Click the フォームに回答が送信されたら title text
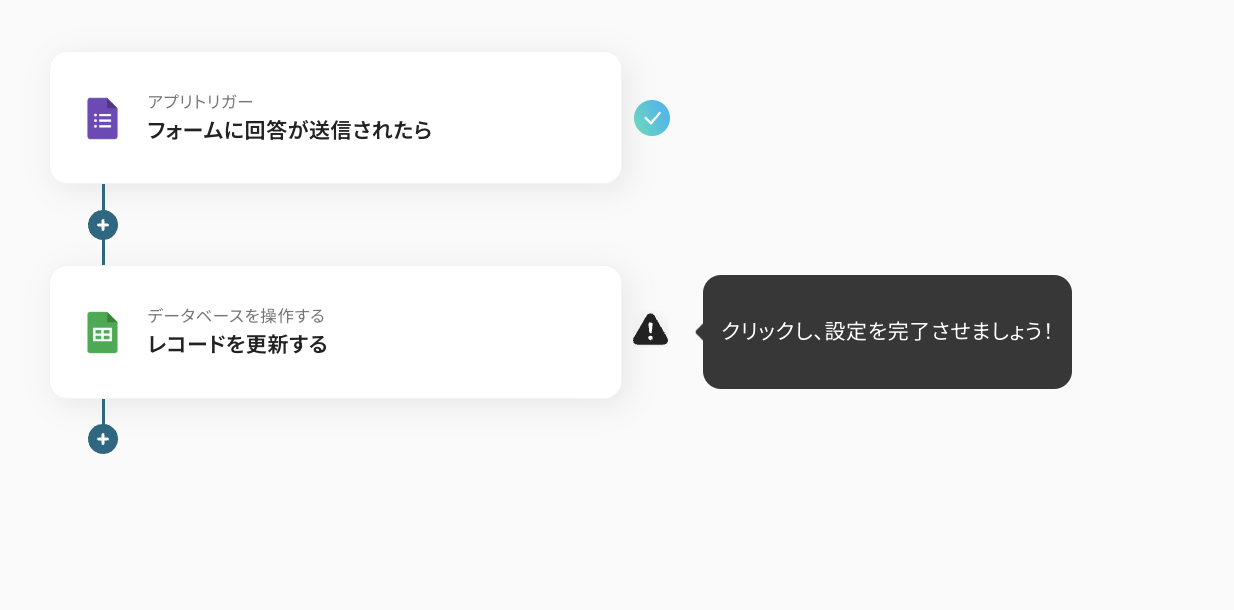This screenshot has height=610, width=1234. pyautogui.click(x=289, y=130)
